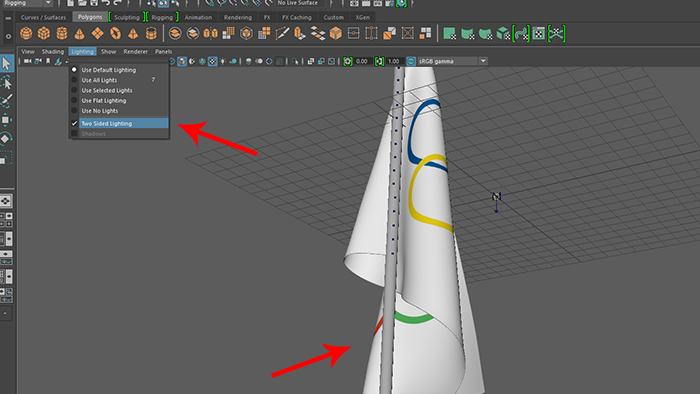The height and width of the screenshot is (394, 700).
Task: Click the Planar UV mapping shelf icon
Action: (x=449, y=33)
